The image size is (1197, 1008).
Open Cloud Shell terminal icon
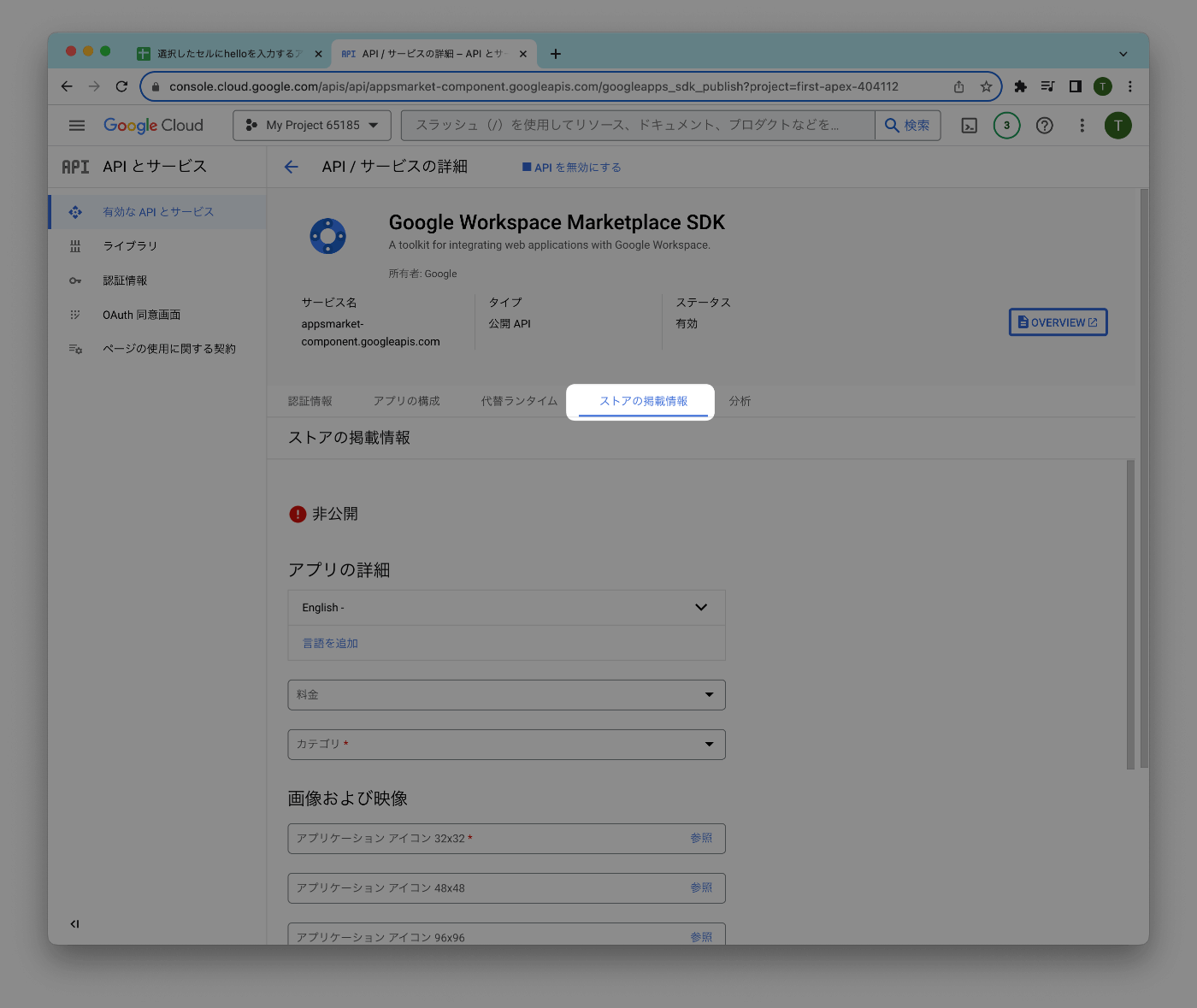coord(969,126)
